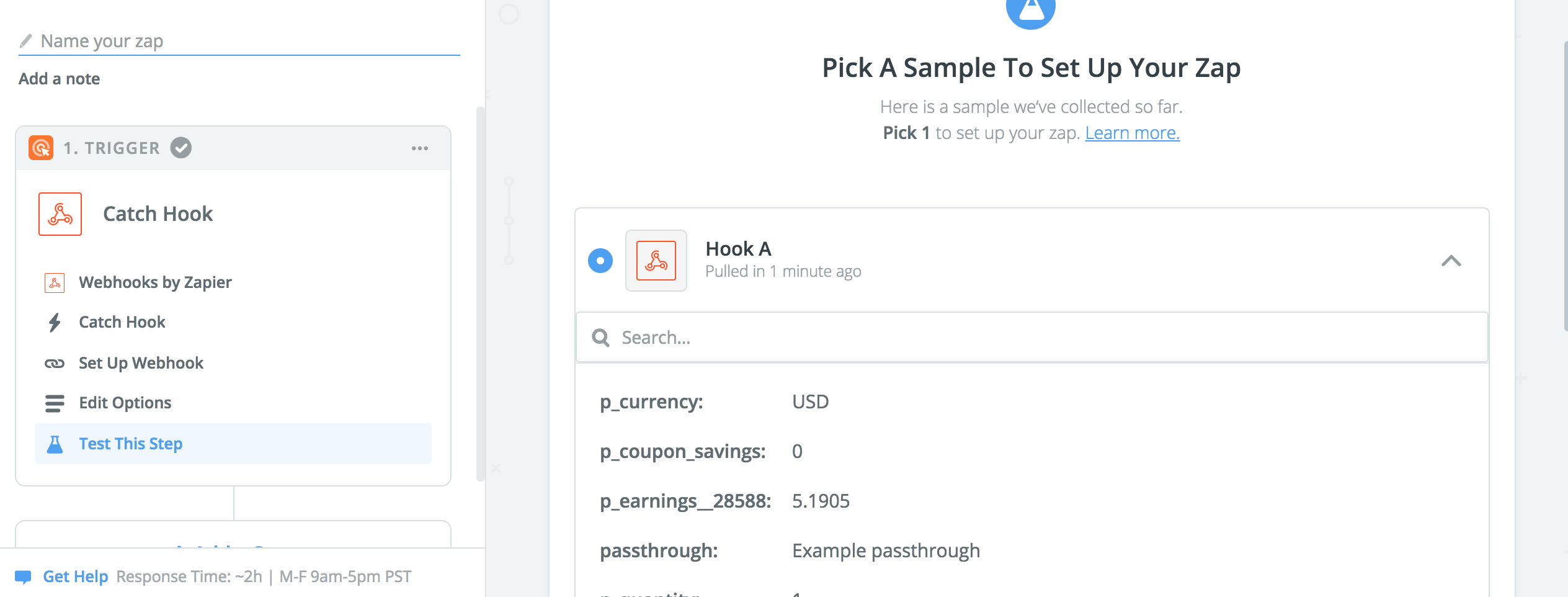Image resolution: width=1568 pixels, height=597 pixels.
Task: Select the Hook A radio button
Action: click(x=600, y=261)
